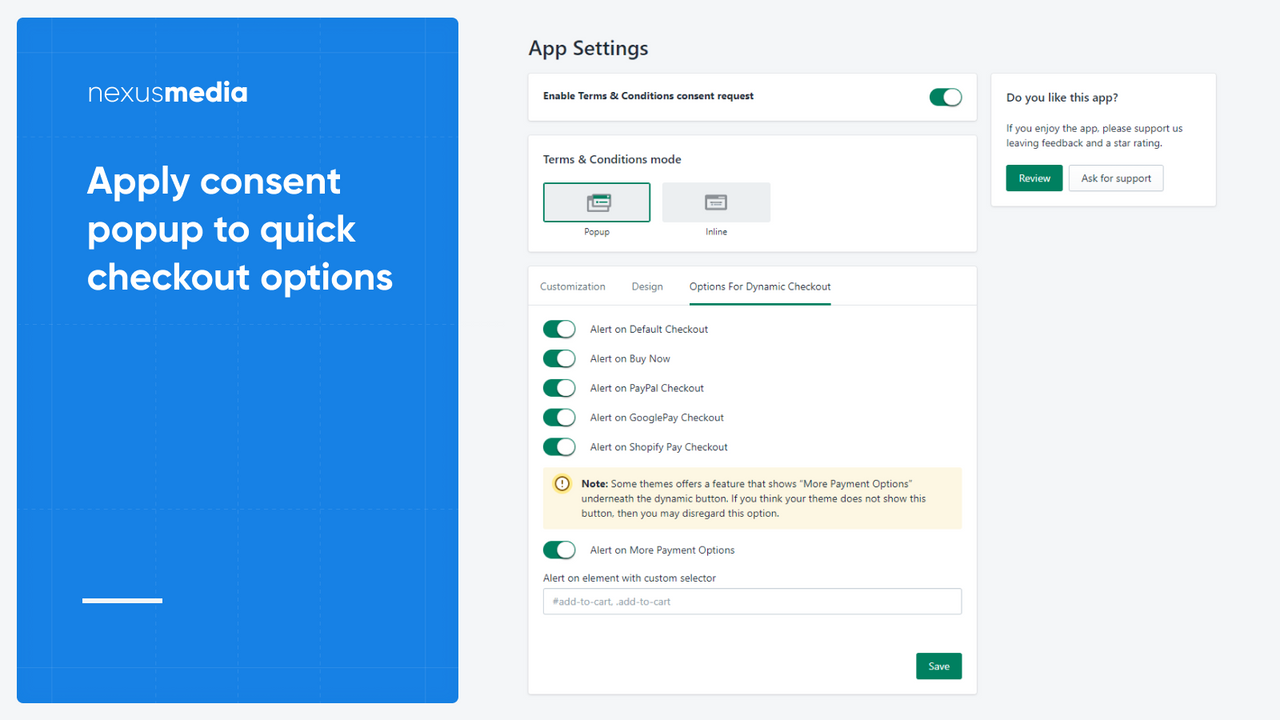This screenshot has height=720, width=1280.
Task: Disable the Terms & Conditions consent request toggle
Action: tap(944, 97)
